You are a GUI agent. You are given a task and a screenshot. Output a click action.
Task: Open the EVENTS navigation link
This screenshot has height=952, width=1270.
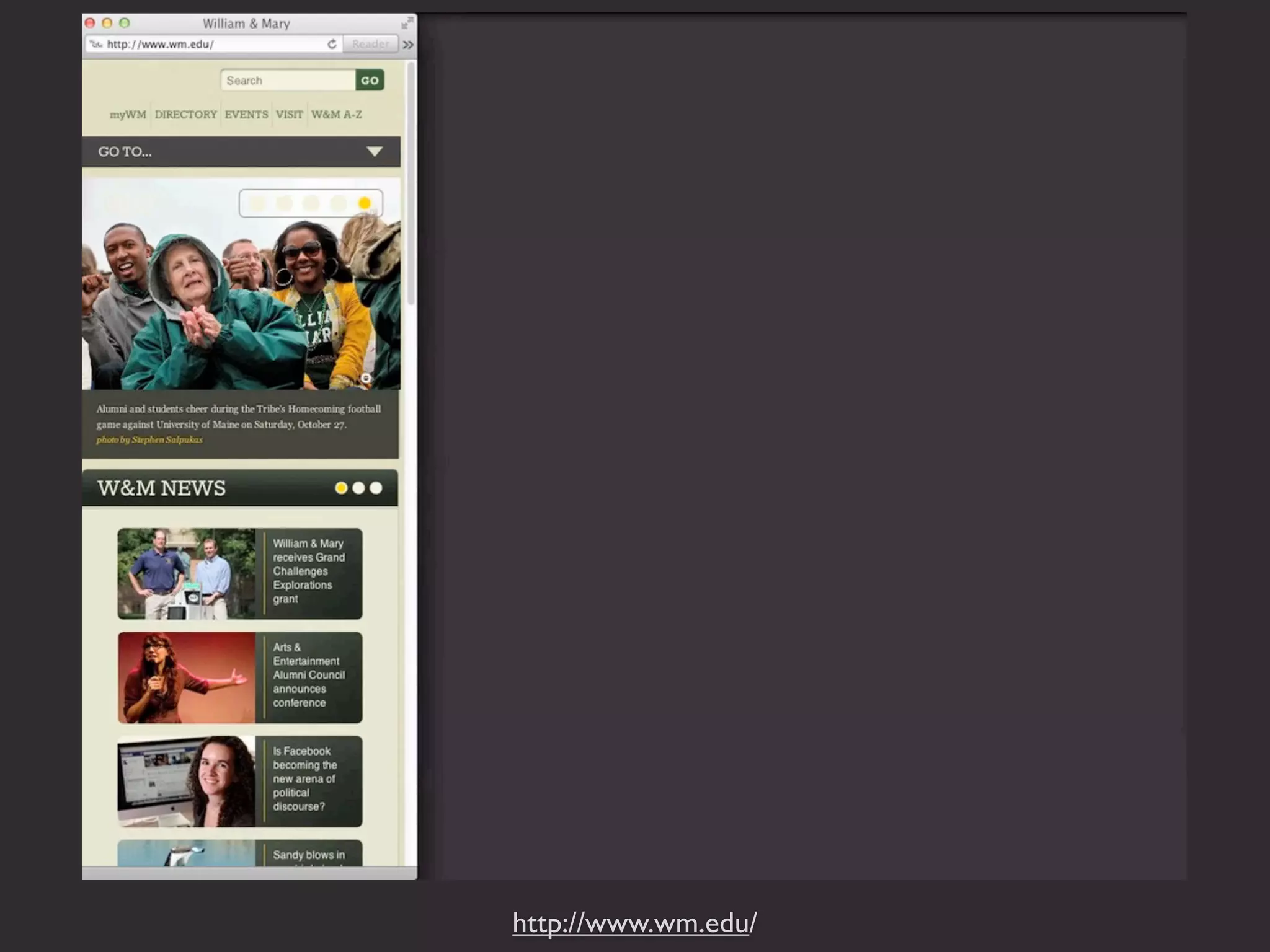(246, 115)
